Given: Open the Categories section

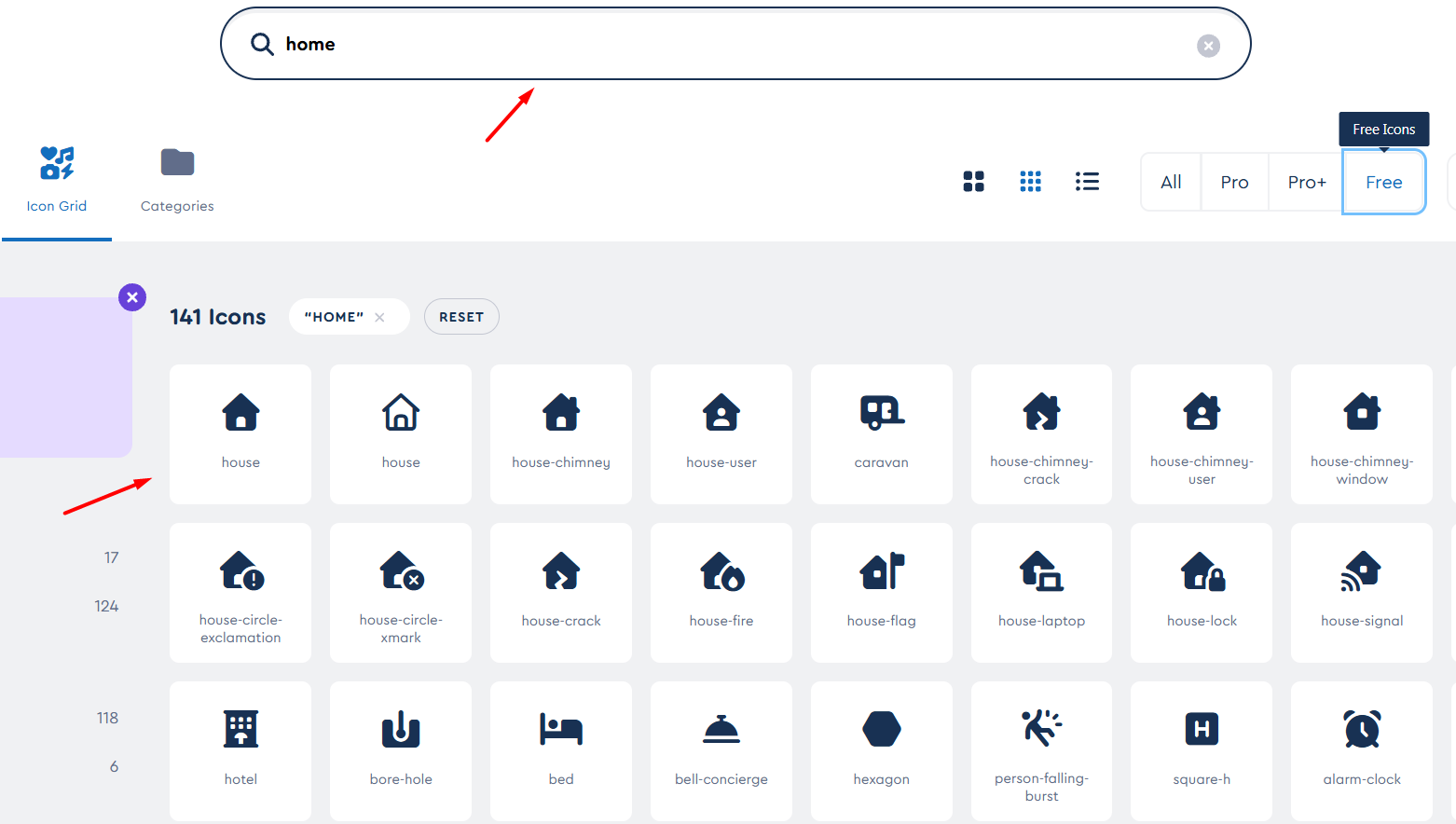Looking at the screenshot, I should click(177, 180).
